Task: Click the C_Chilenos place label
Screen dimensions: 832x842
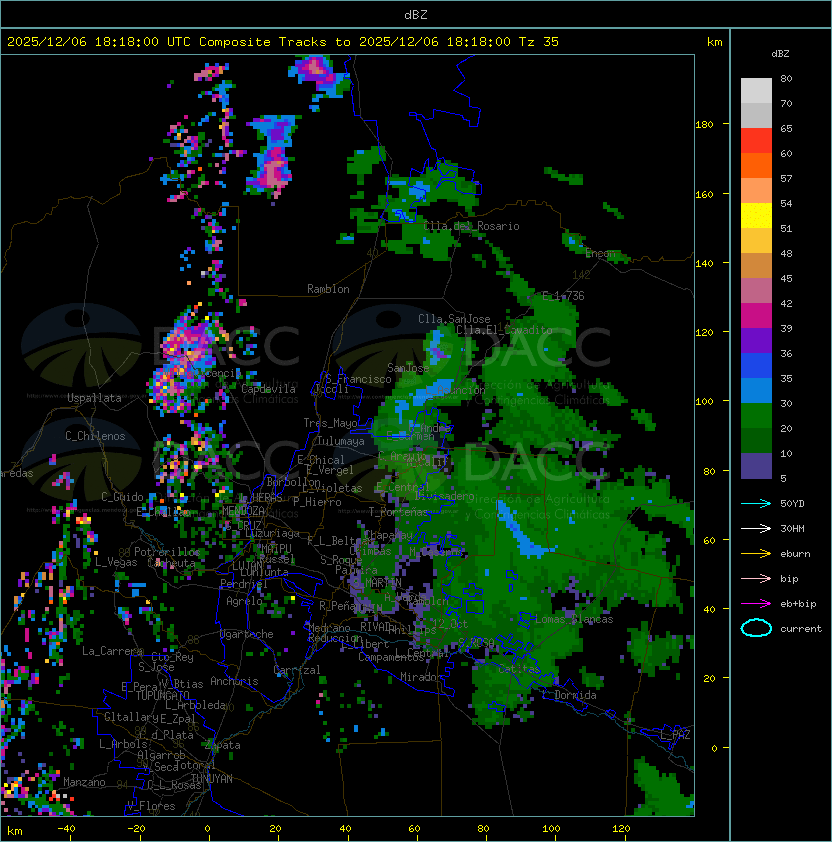Action: [95, 436]
